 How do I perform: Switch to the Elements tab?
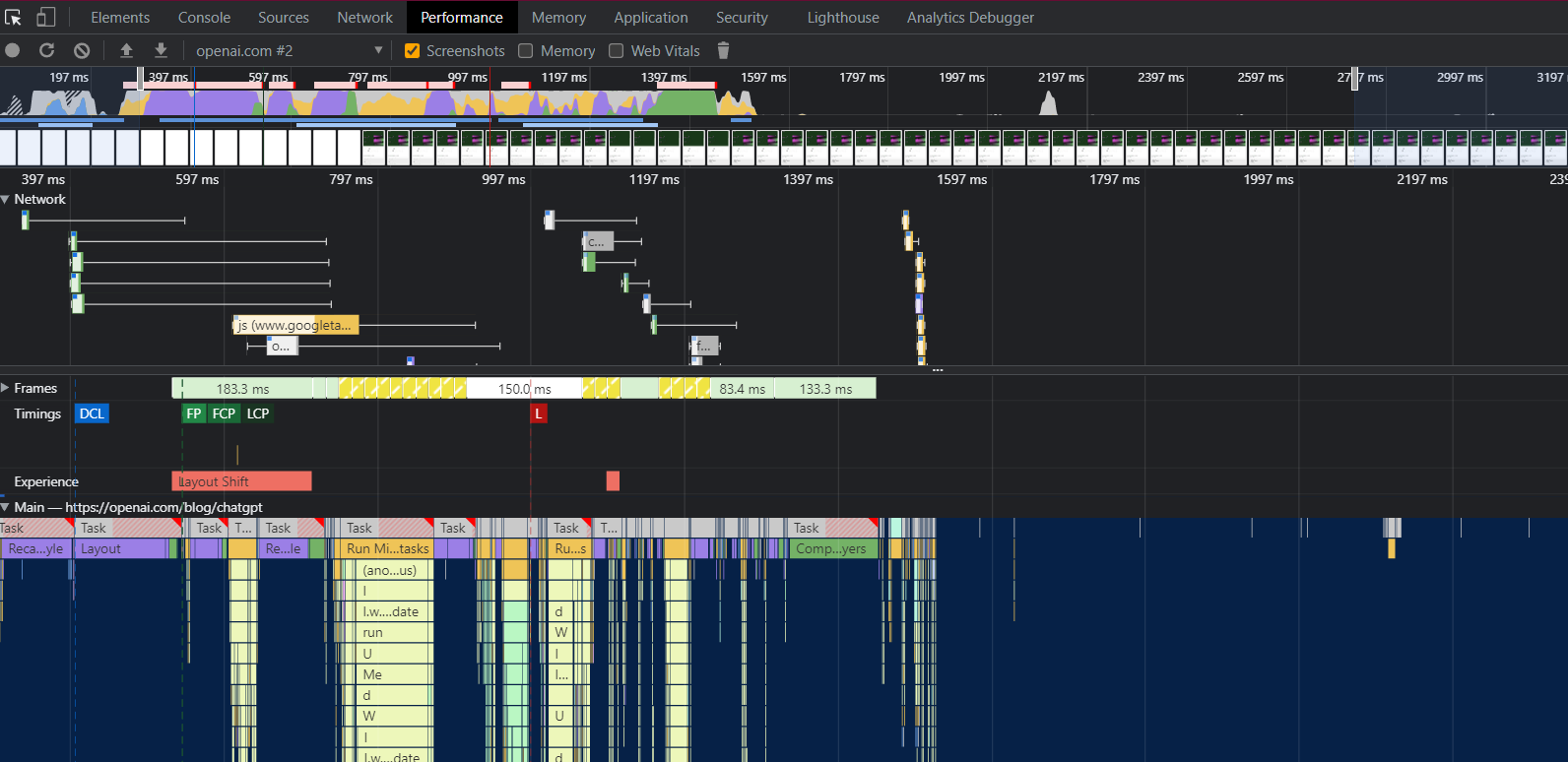[120, 17]
